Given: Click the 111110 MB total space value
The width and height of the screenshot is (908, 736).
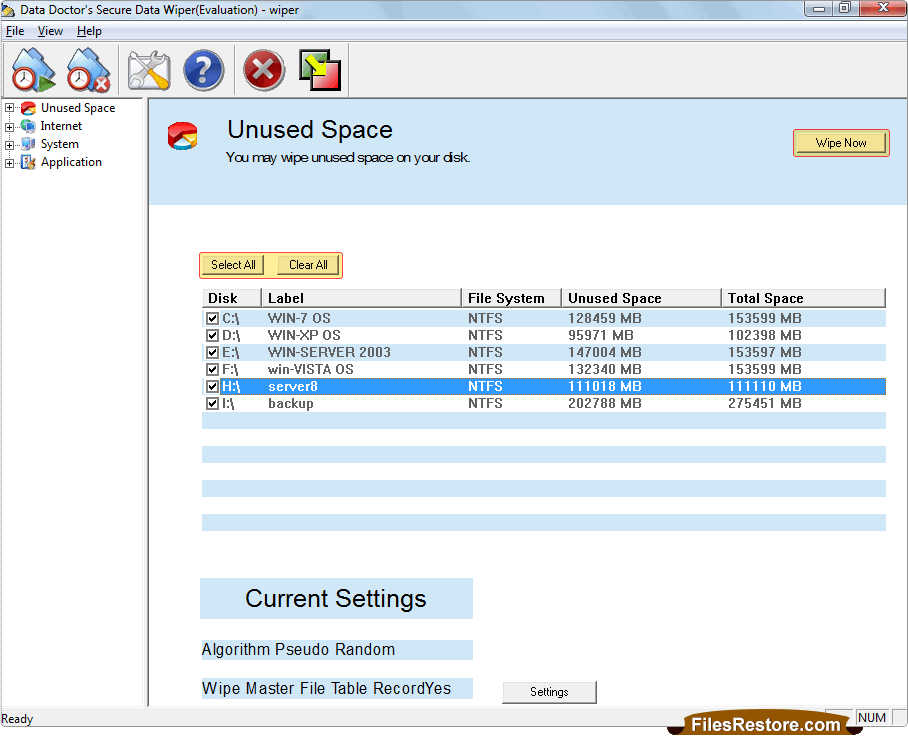Looking at the screenshot, I should [764, 387].
